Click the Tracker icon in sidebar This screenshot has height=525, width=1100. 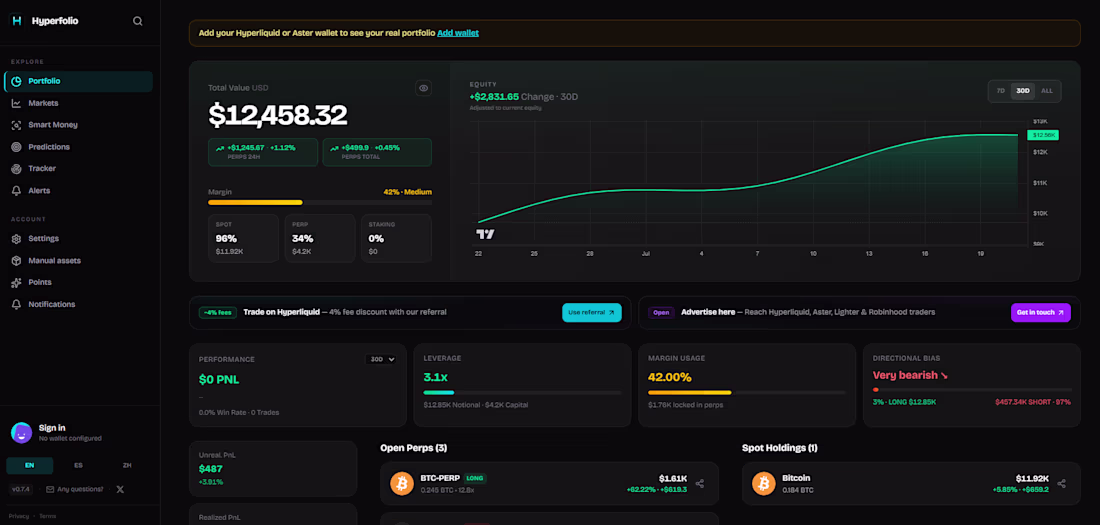point(16,168)
